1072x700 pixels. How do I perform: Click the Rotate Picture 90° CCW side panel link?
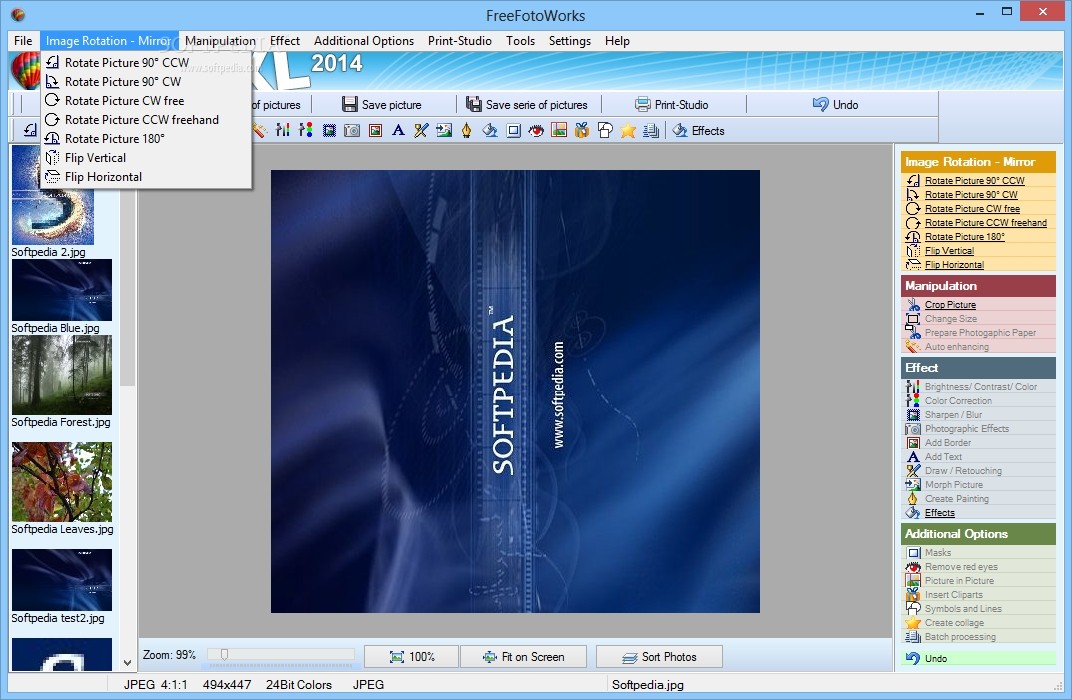click(974, 180)
